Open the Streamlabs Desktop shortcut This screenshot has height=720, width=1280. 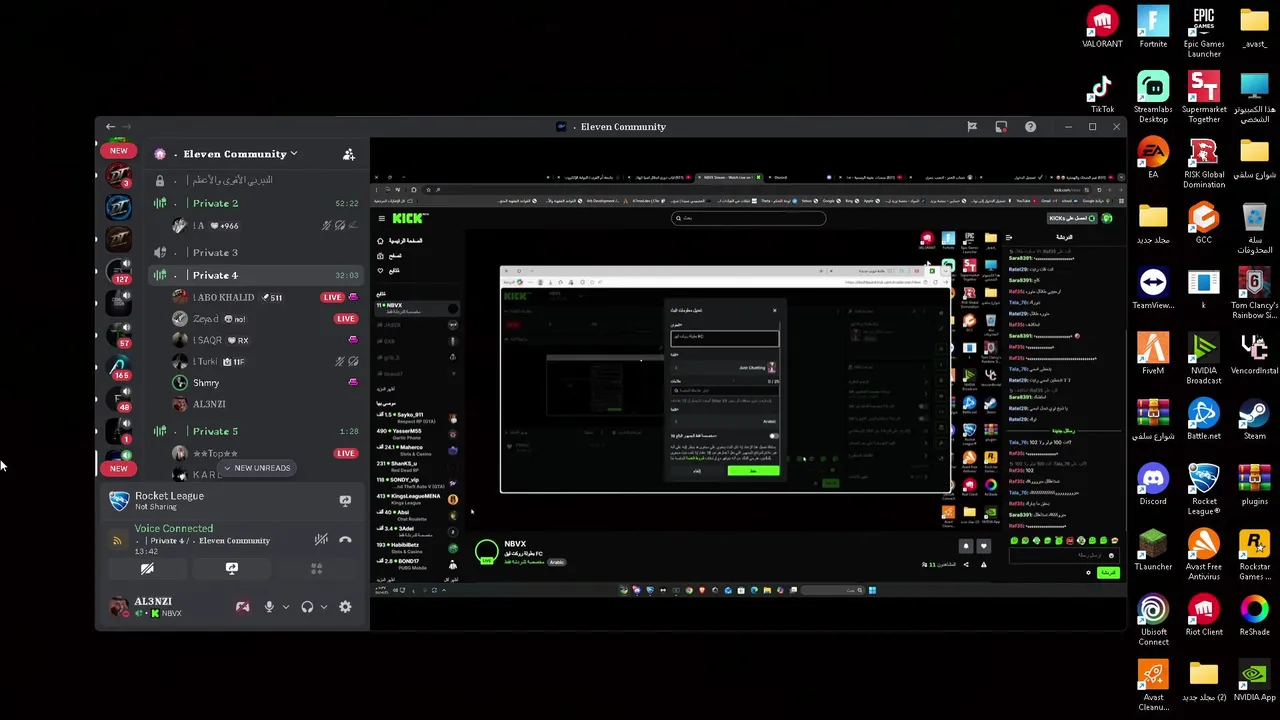pyautogui.click(x=1153, y=98)
